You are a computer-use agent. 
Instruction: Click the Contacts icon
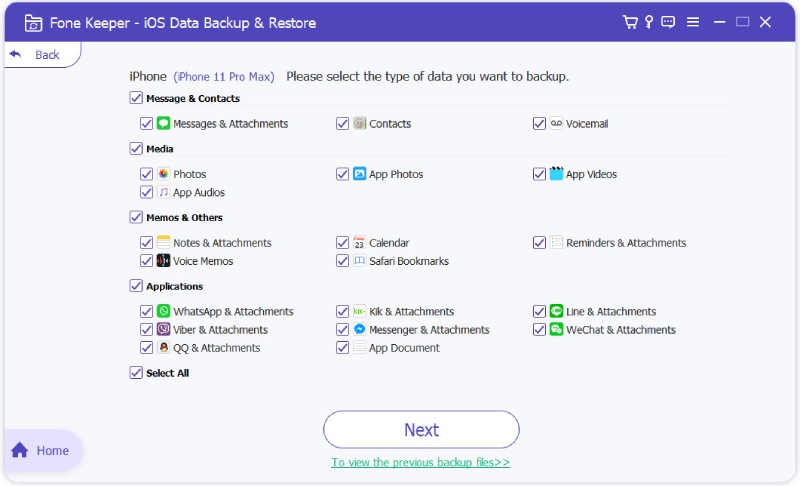(x=360, y=123)
